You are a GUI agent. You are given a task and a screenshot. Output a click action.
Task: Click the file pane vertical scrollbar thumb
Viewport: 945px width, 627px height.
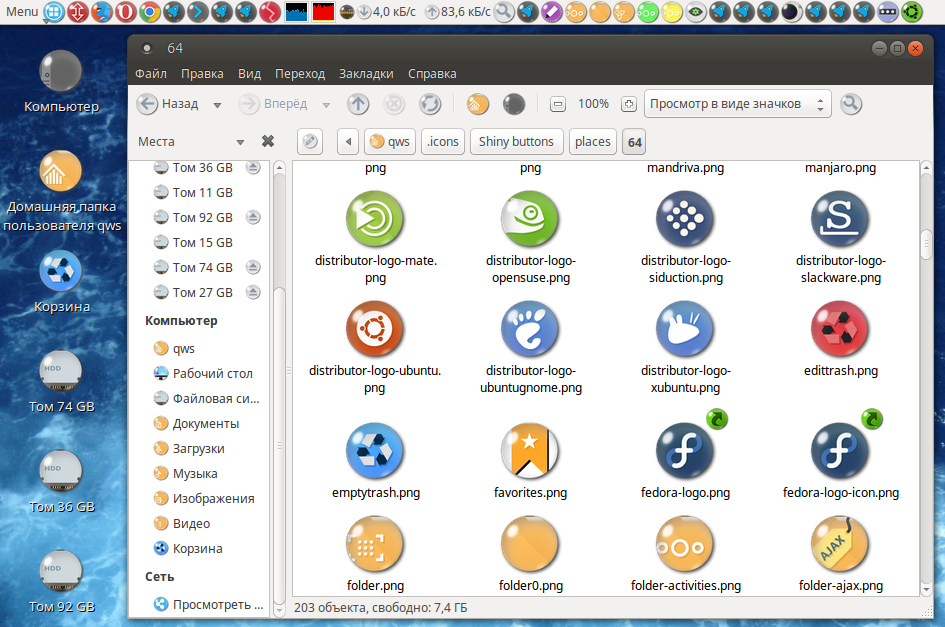(x=926, y=244)
